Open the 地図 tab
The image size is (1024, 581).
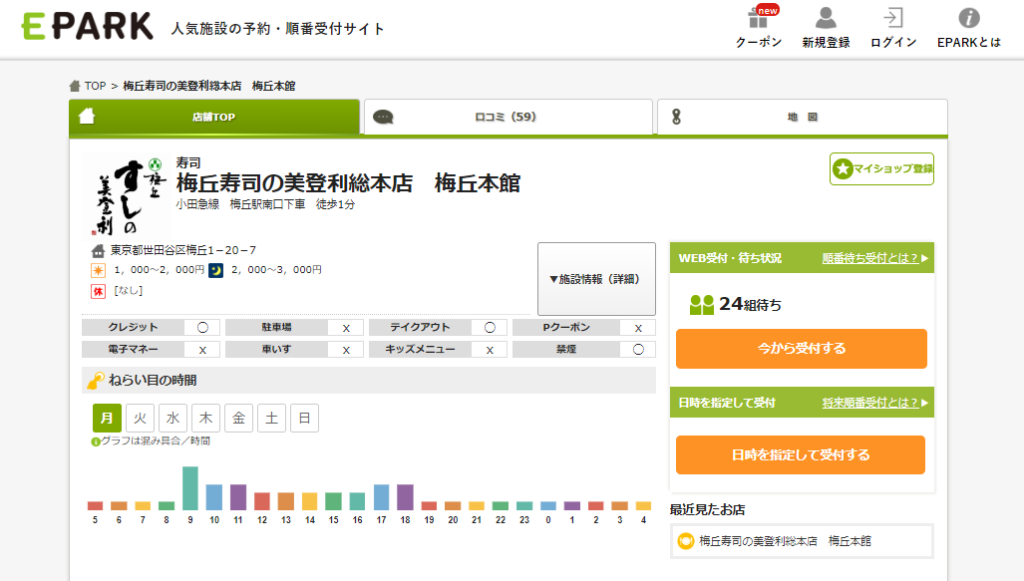[x=802, y=117]
